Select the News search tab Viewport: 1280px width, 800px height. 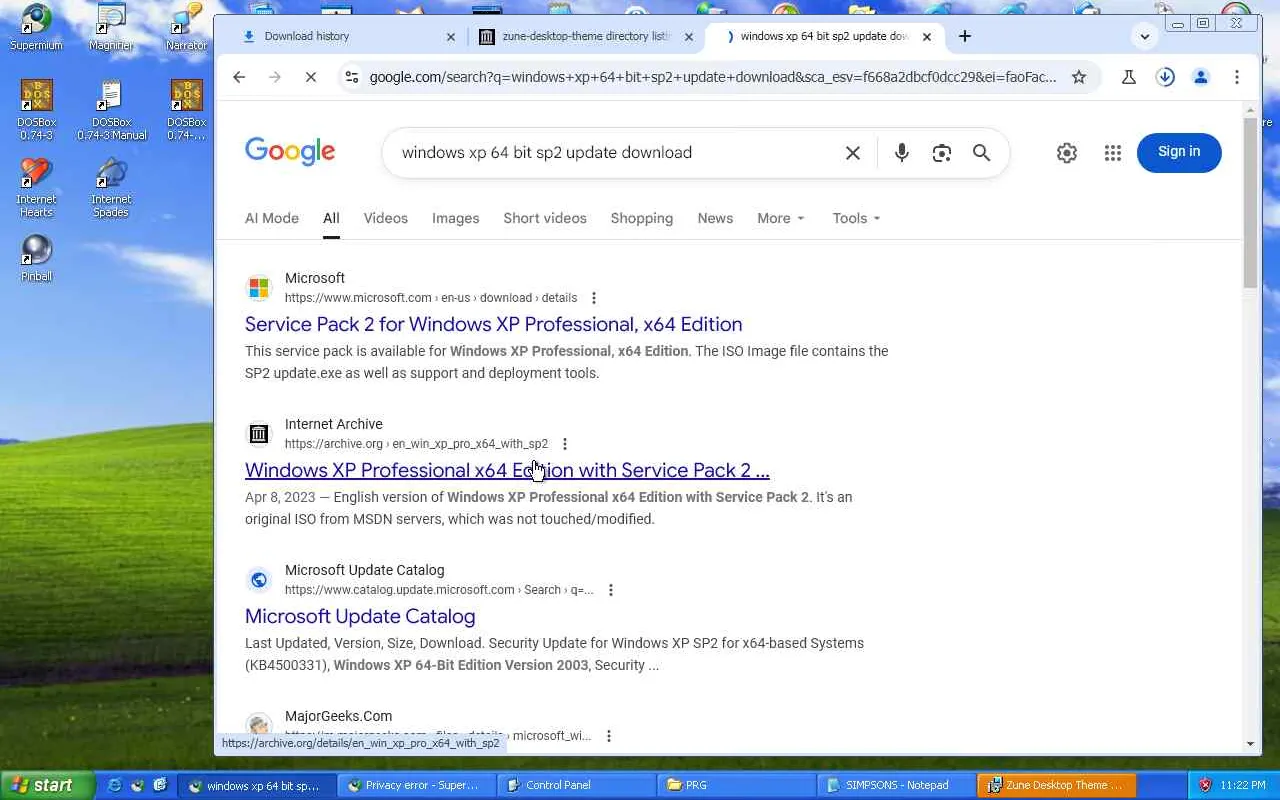[715, 218]
